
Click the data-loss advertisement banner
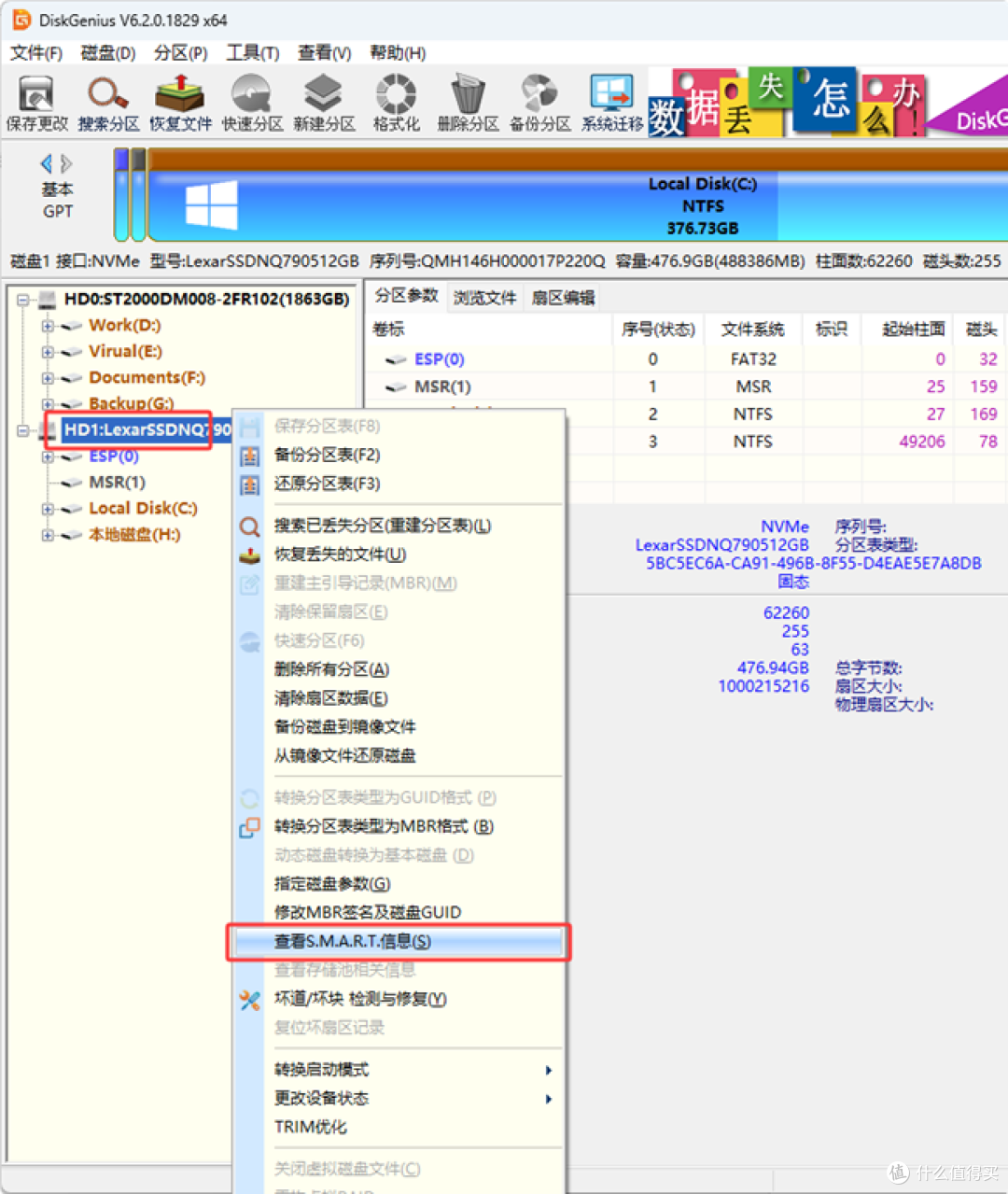tap(827, 103)
